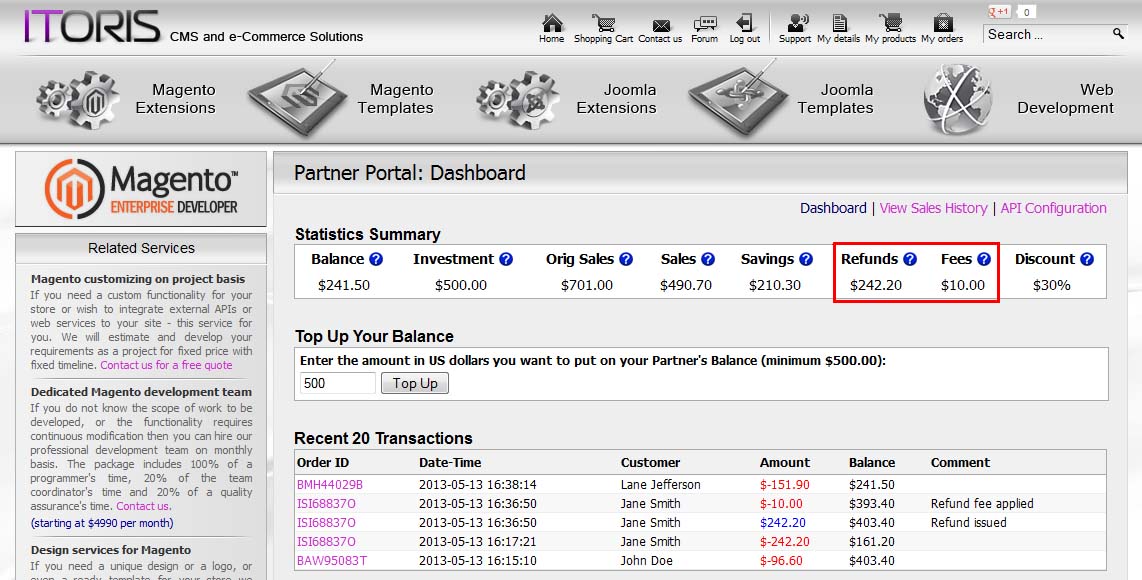Viewport: 1142px width, 580px height.
Task: Click the Investment value $500.00
Action: pos(461,285)
